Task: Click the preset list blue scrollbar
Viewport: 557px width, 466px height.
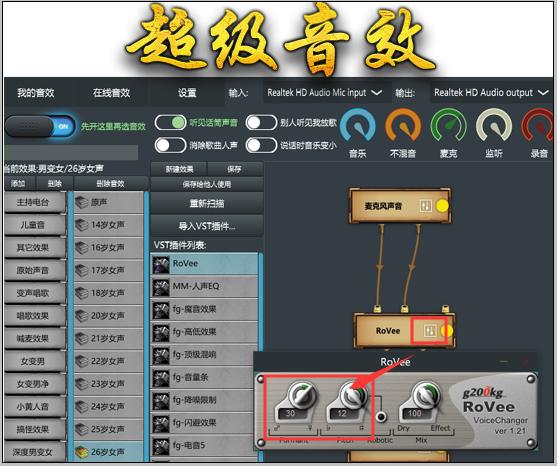Action: click(x=146, y=327)
